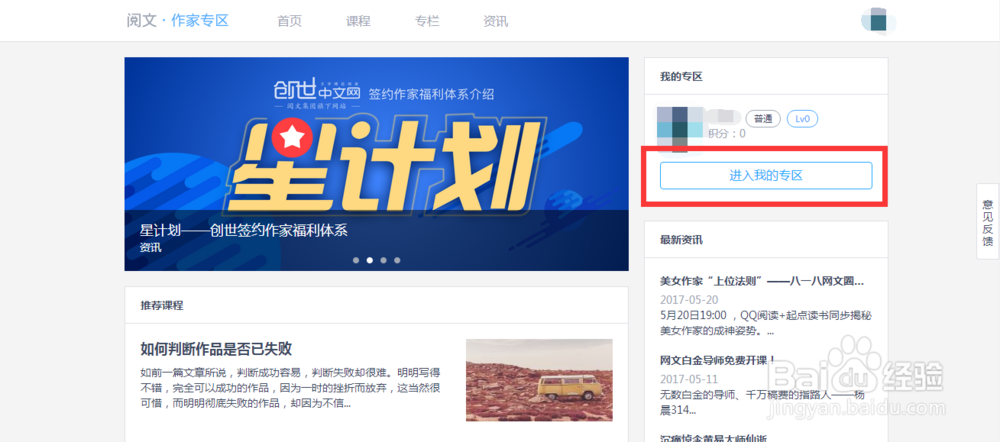Click the profile avatar in 我的专区
Viewport: 1000px width, 442px height.
pyautogui.click(x=680, y=129)
